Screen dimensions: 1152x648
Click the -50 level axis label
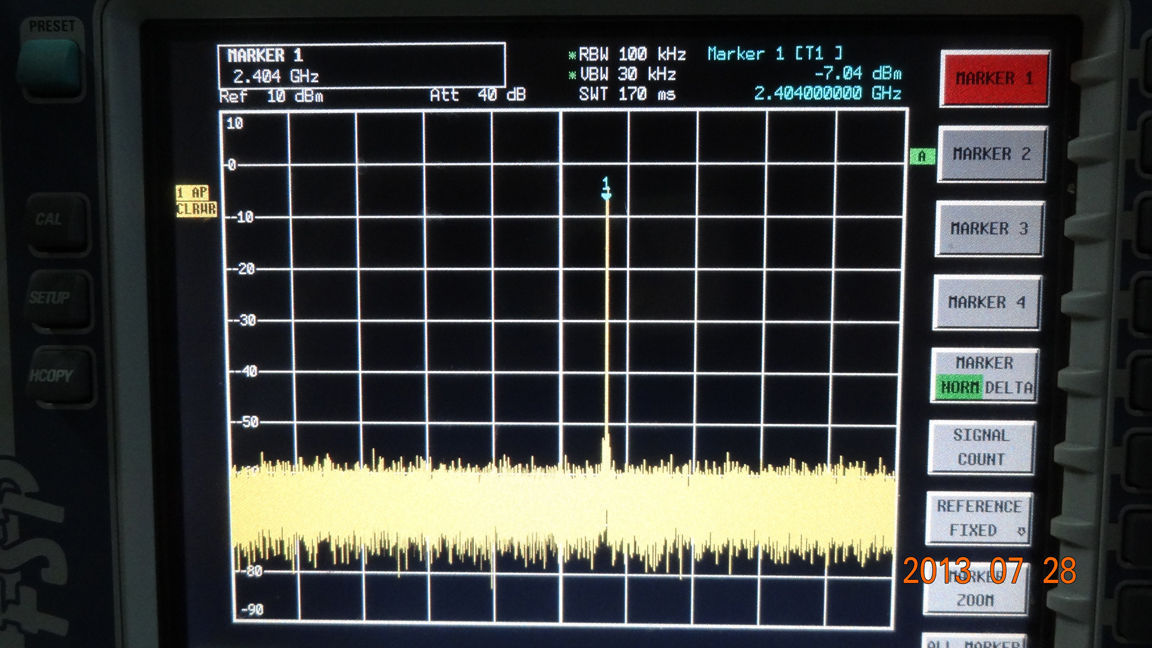(x=247, y=422)
